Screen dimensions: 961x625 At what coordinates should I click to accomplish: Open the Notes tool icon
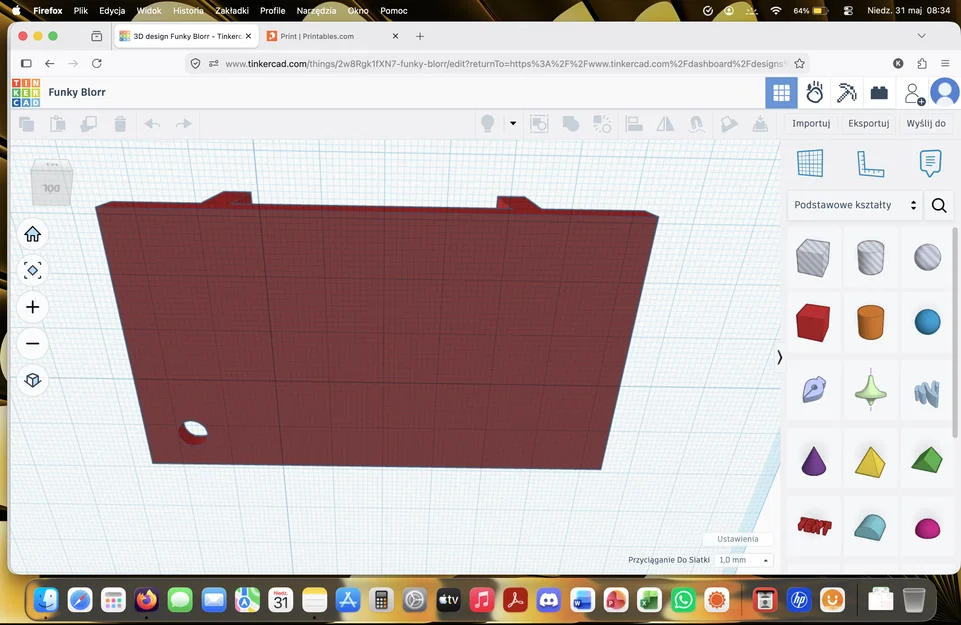click(930, 164)
